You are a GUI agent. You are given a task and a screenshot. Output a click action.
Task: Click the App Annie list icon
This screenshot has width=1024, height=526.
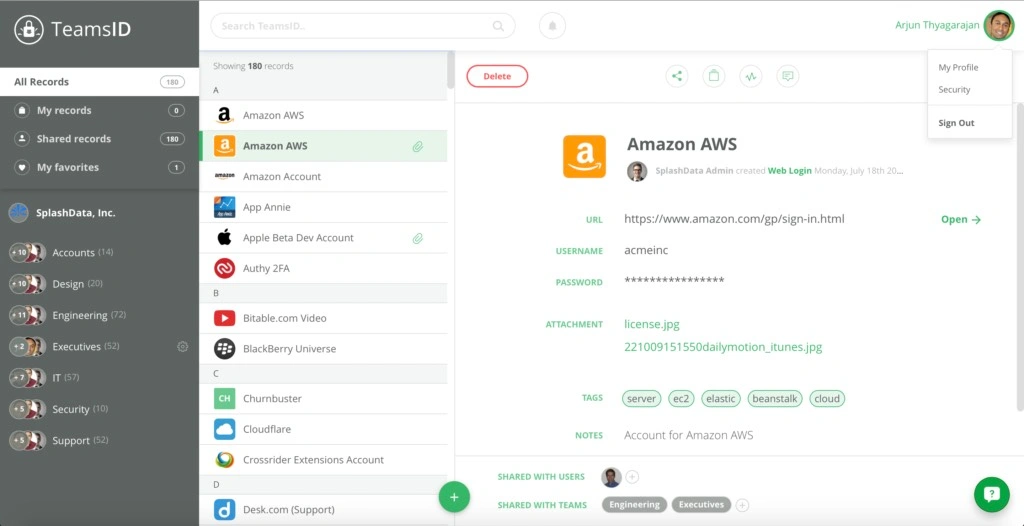click(x=225, y=207)
